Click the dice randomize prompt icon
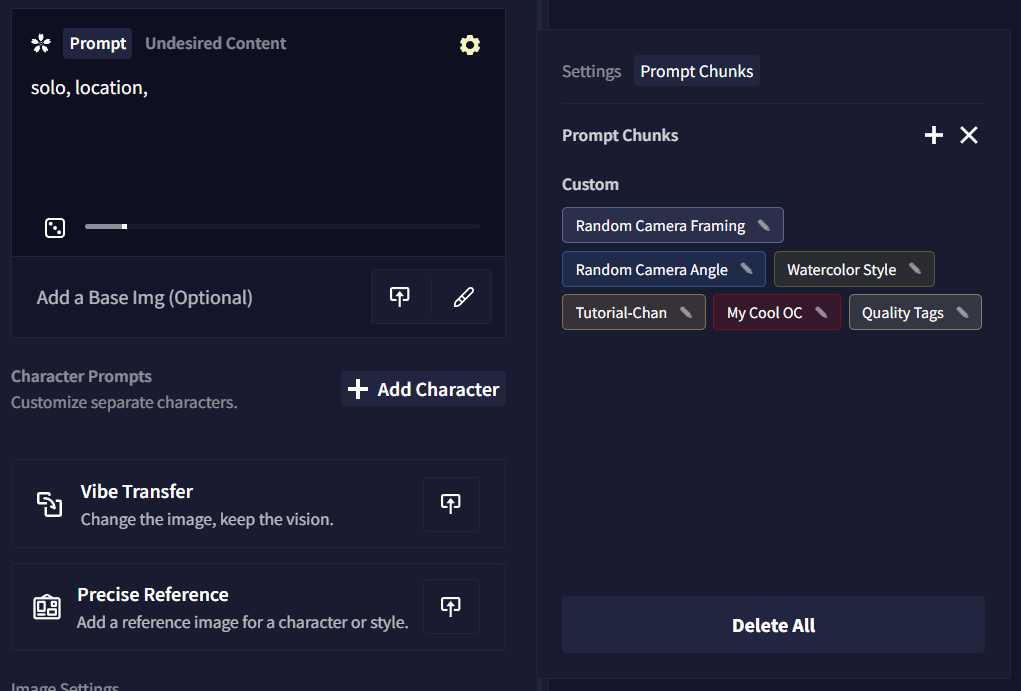 (55, 228)
